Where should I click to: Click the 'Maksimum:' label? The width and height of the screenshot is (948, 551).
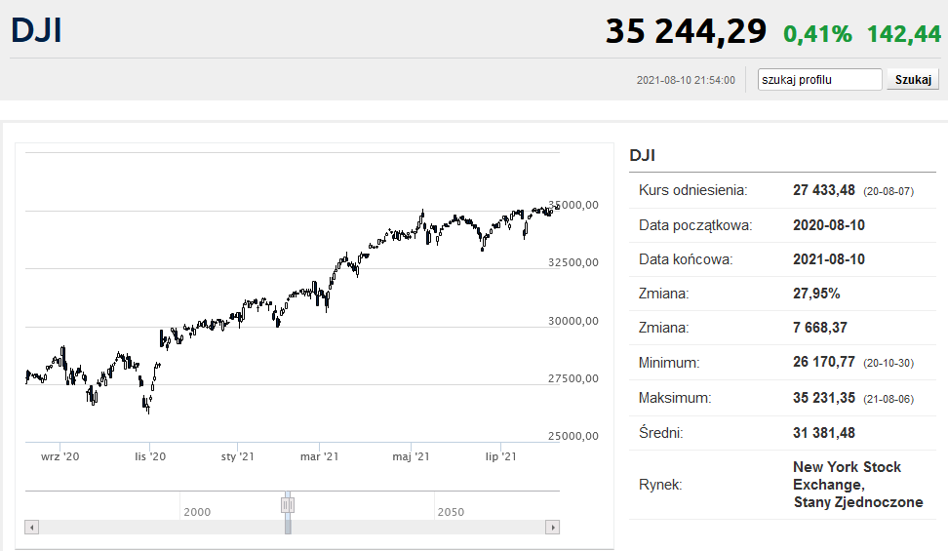[x=675, y=398]
